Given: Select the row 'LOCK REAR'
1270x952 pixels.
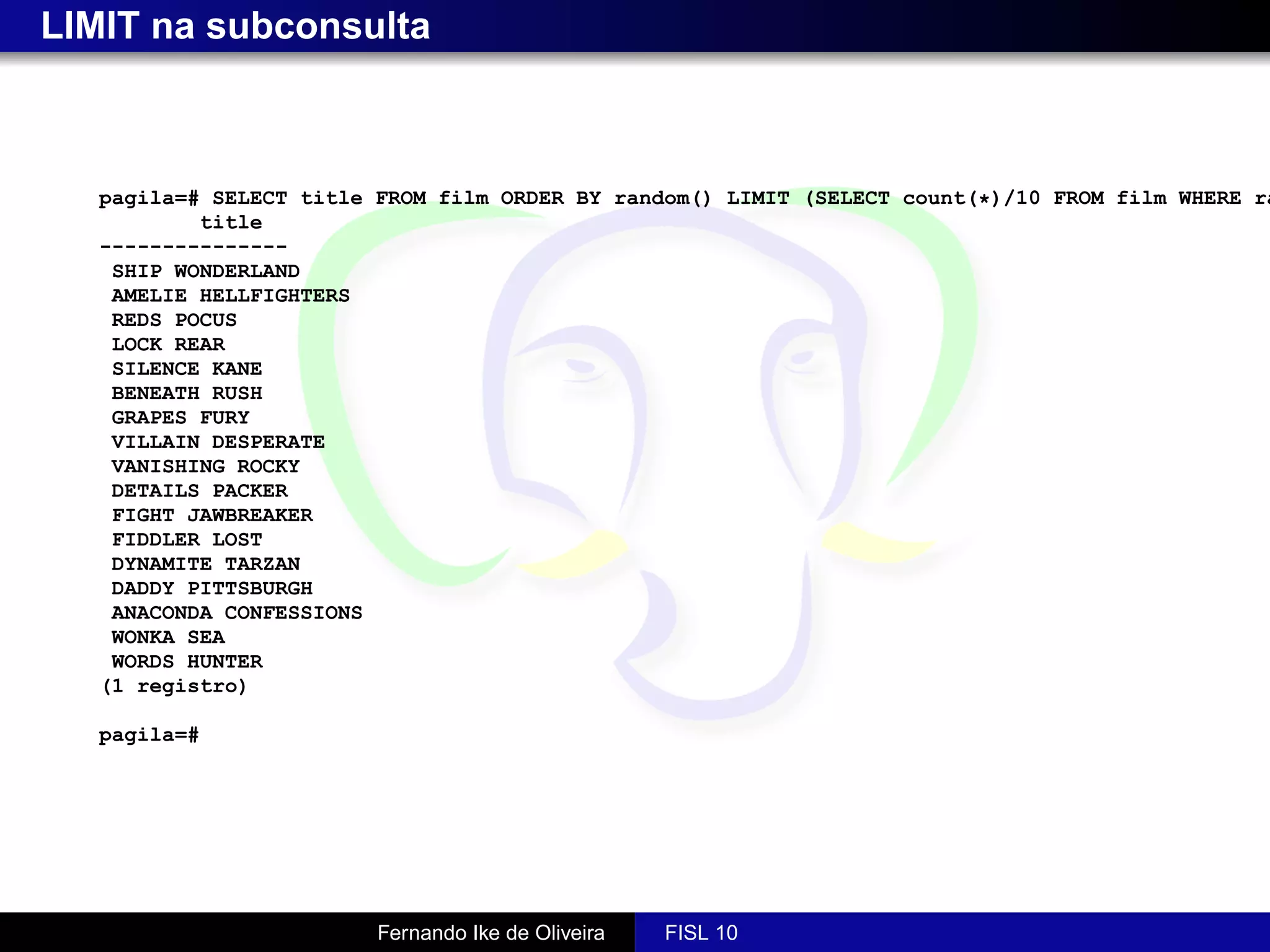Looking at the screenshot, I should tap(168, 345).
